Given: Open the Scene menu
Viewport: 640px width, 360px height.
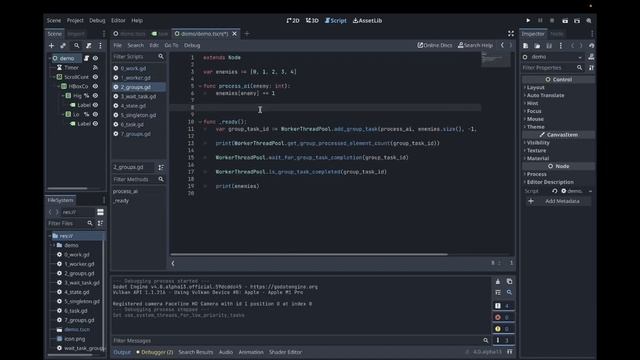Looking at the screenshot, I should coord(54,20).
